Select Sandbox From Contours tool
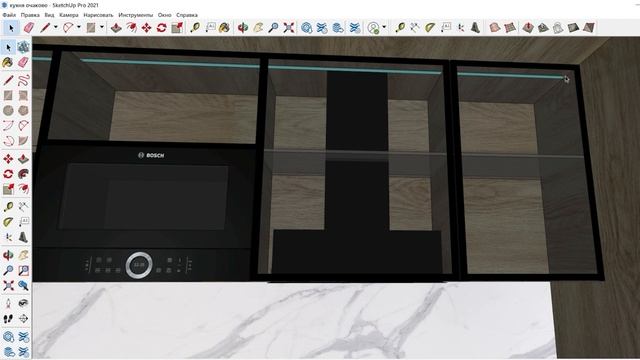Screen dimensions: 640x360 point(494,28)
